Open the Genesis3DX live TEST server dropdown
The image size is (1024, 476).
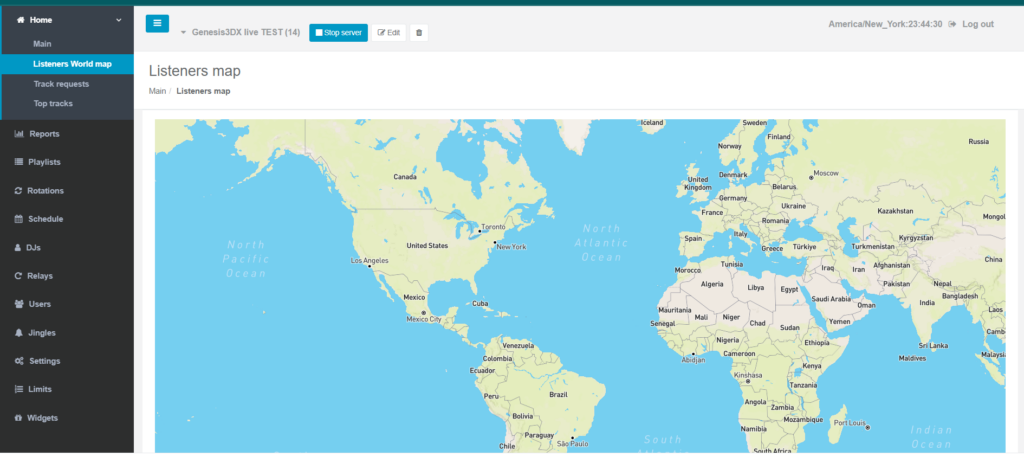240,33
